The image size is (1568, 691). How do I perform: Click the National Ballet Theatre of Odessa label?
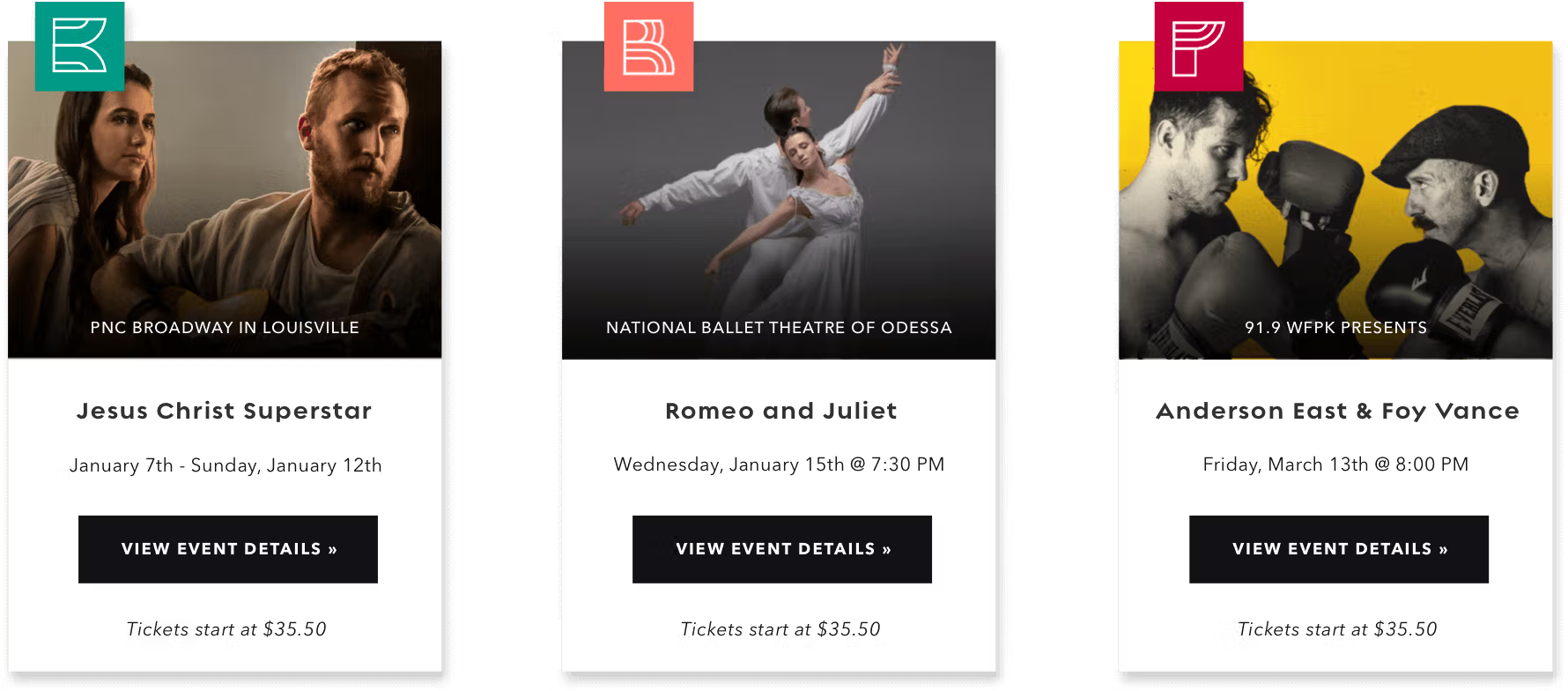point(779,327)
